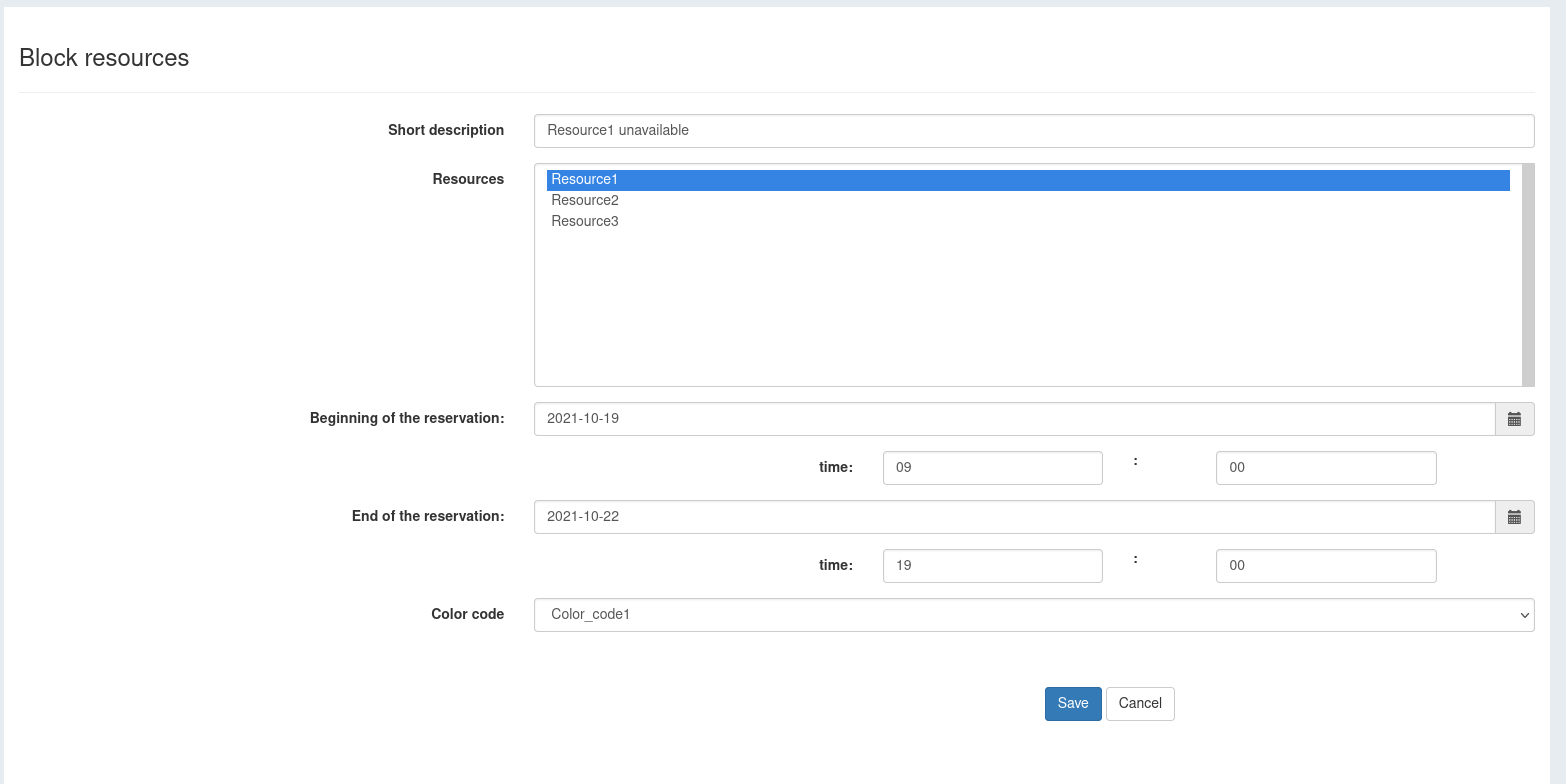Screen dimensions: 1566x784
Task: Click the Short description label
Action: [446, 130]
